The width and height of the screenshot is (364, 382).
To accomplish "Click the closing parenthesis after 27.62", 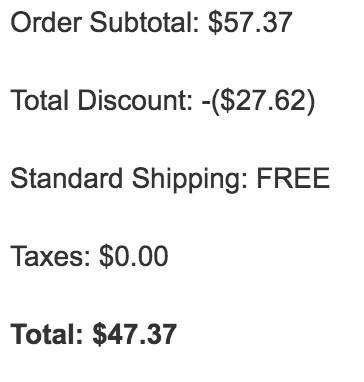I will click(311, 102).
